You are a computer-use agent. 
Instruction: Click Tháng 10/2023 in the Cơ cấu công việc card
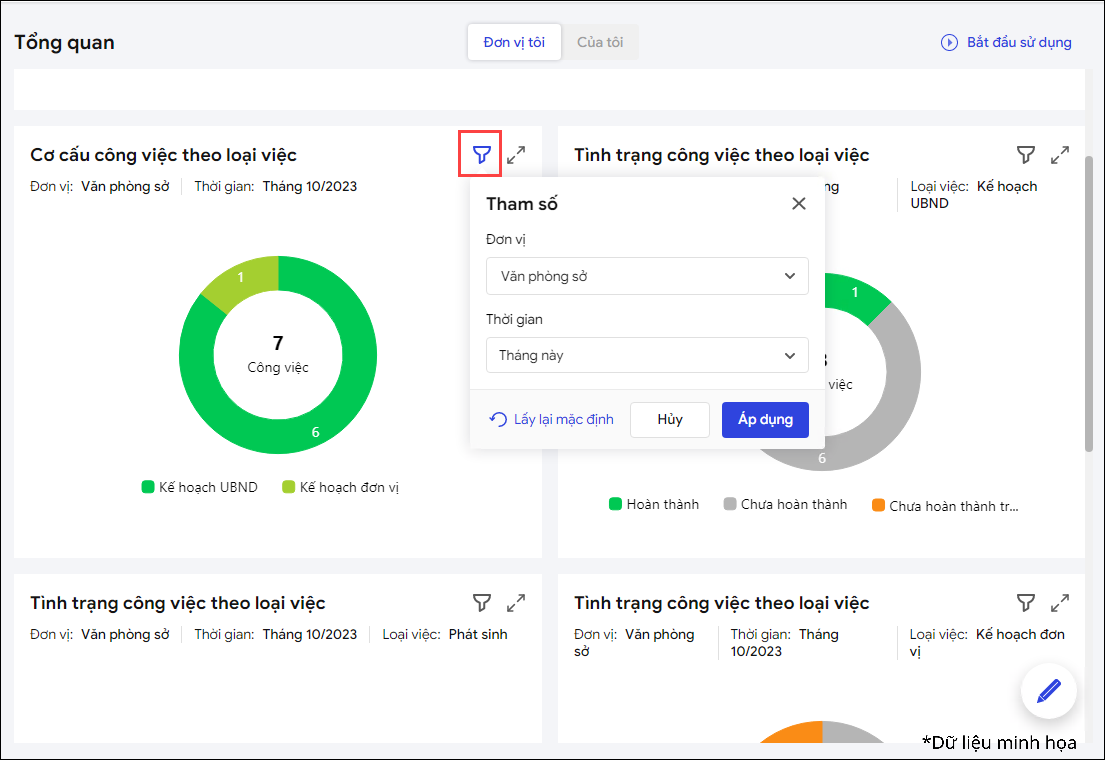point(310,186)
